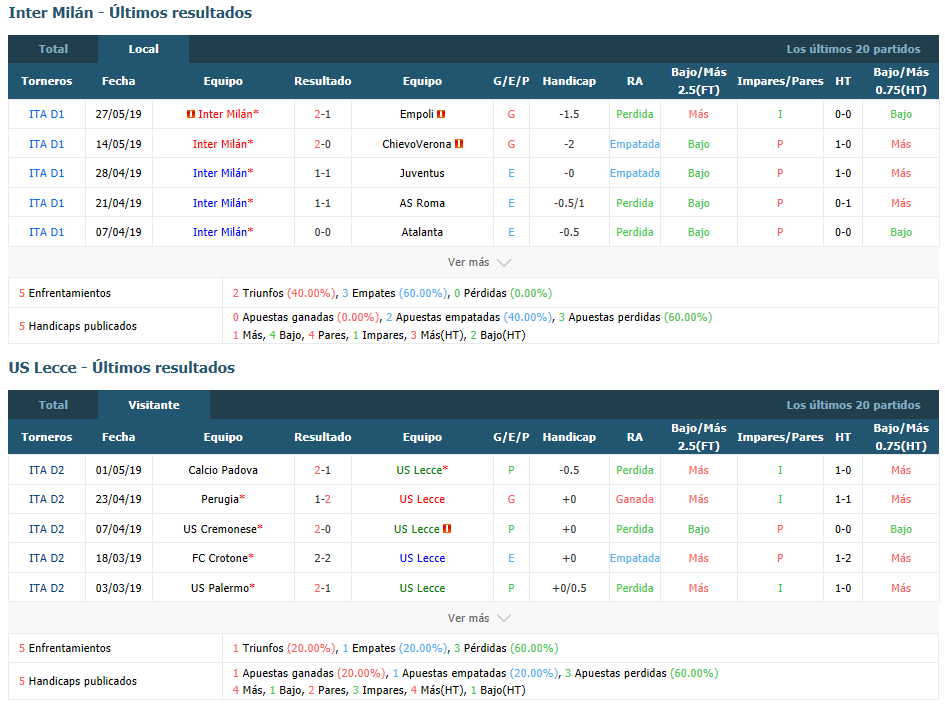Screen dimensions: 945x707
Task: Switch to the Total tab for Inter Milán
Action: (x=53, y=49)
